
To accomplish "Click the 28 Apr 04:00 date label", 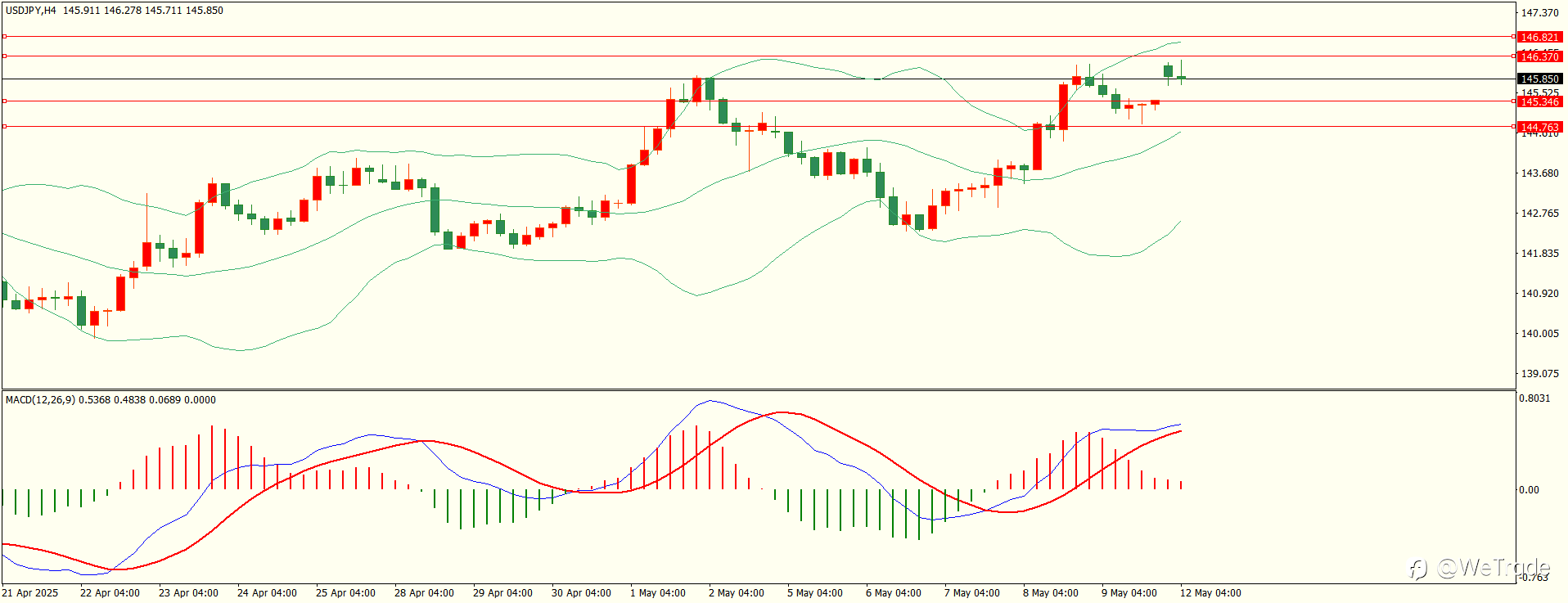I will (424, 593).
